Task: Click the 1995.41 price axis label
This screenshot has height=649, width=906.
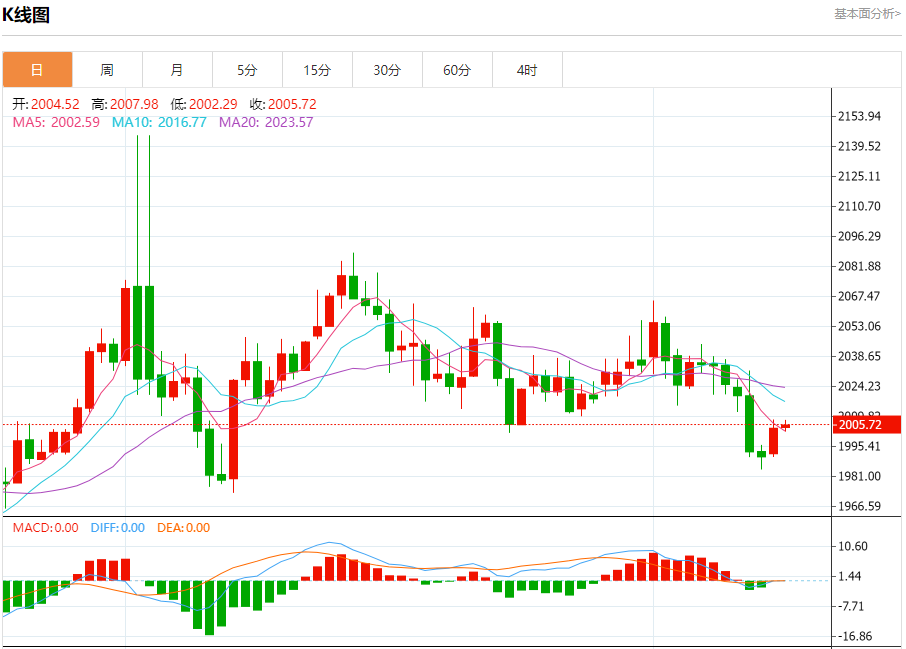Action: coord(860,446)
